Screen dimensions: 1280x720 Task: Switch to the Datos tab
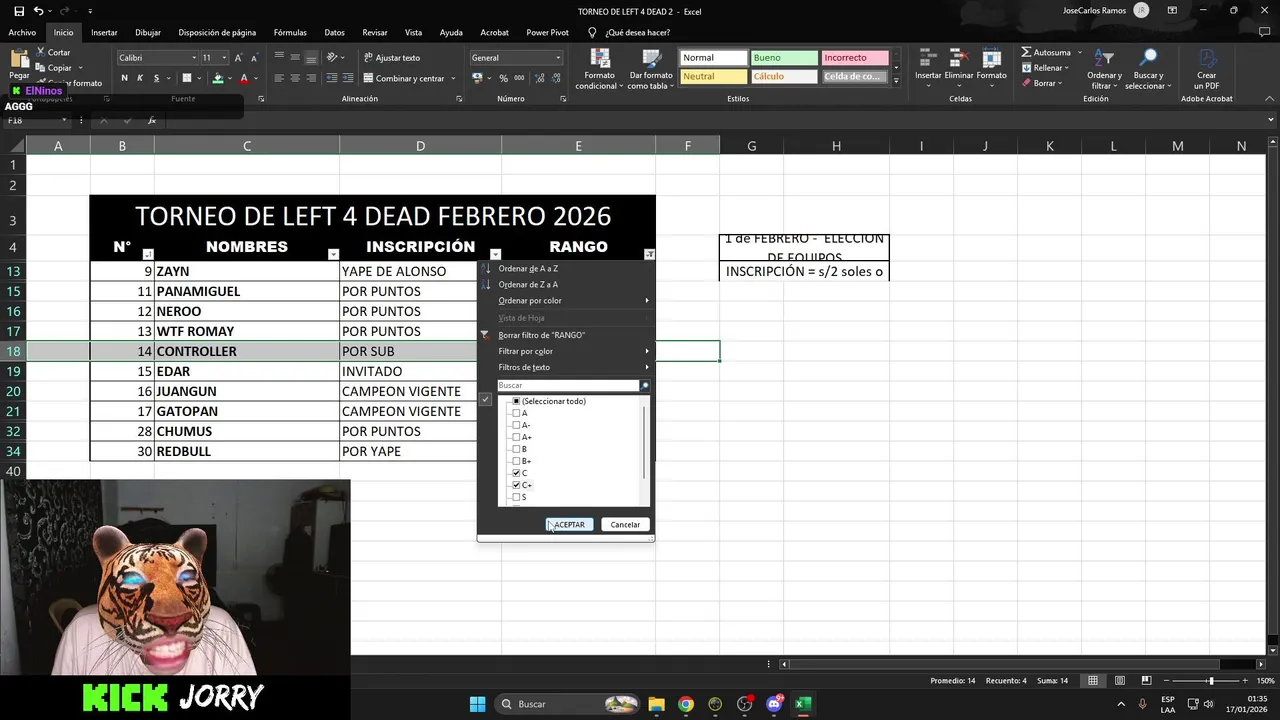(x=334, y=32)
